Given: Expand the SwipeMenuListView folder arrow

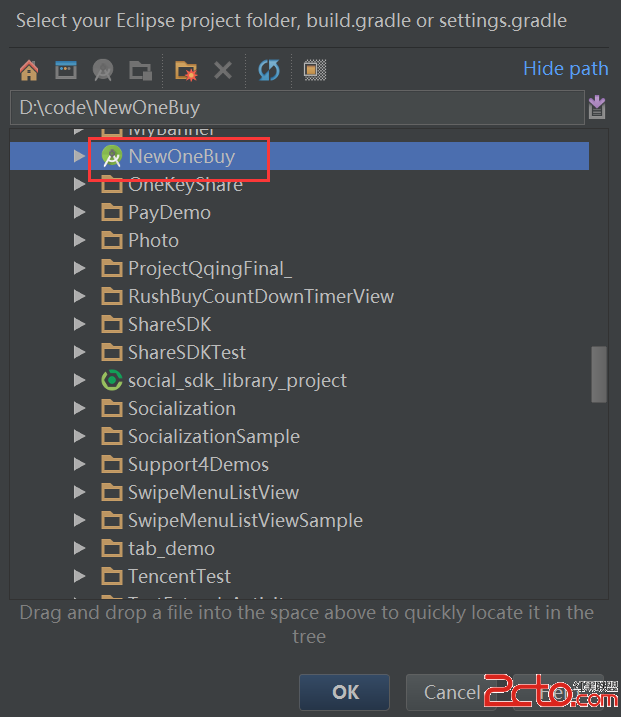Looking at the screenshot, I should (x=80, y=492).
